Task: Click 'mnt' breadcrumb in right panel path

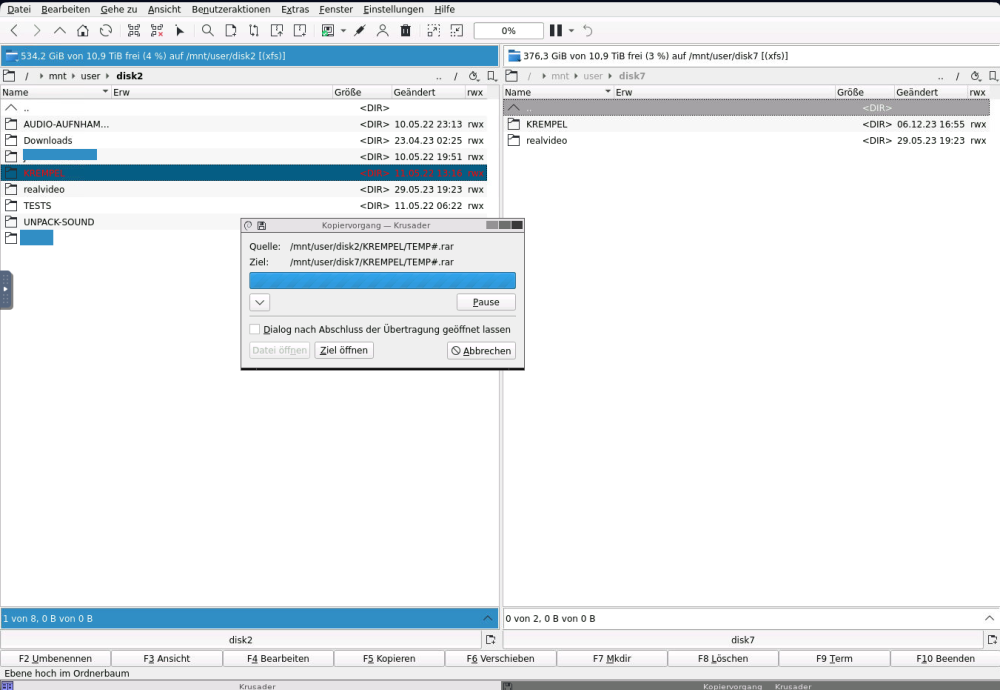Action: (560, 76)
